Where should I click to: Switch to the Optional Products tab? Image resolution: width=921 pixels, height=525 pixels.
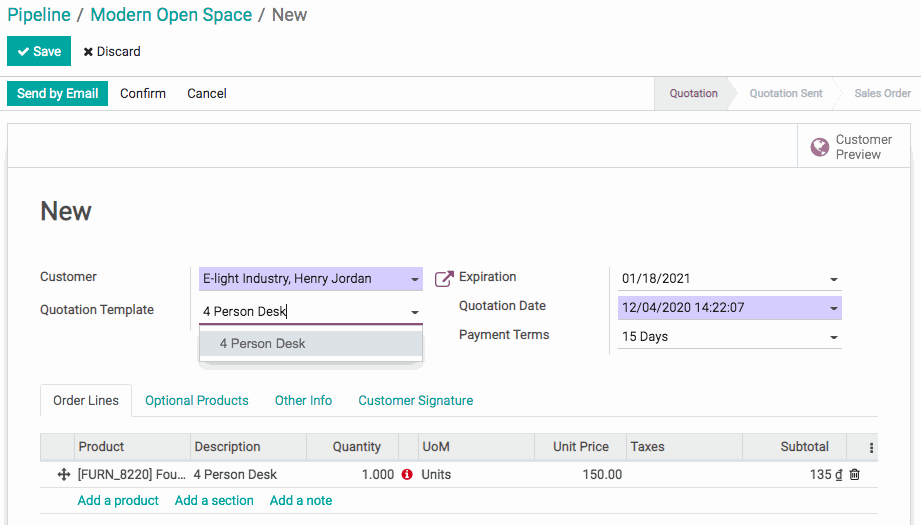(197, 401)
